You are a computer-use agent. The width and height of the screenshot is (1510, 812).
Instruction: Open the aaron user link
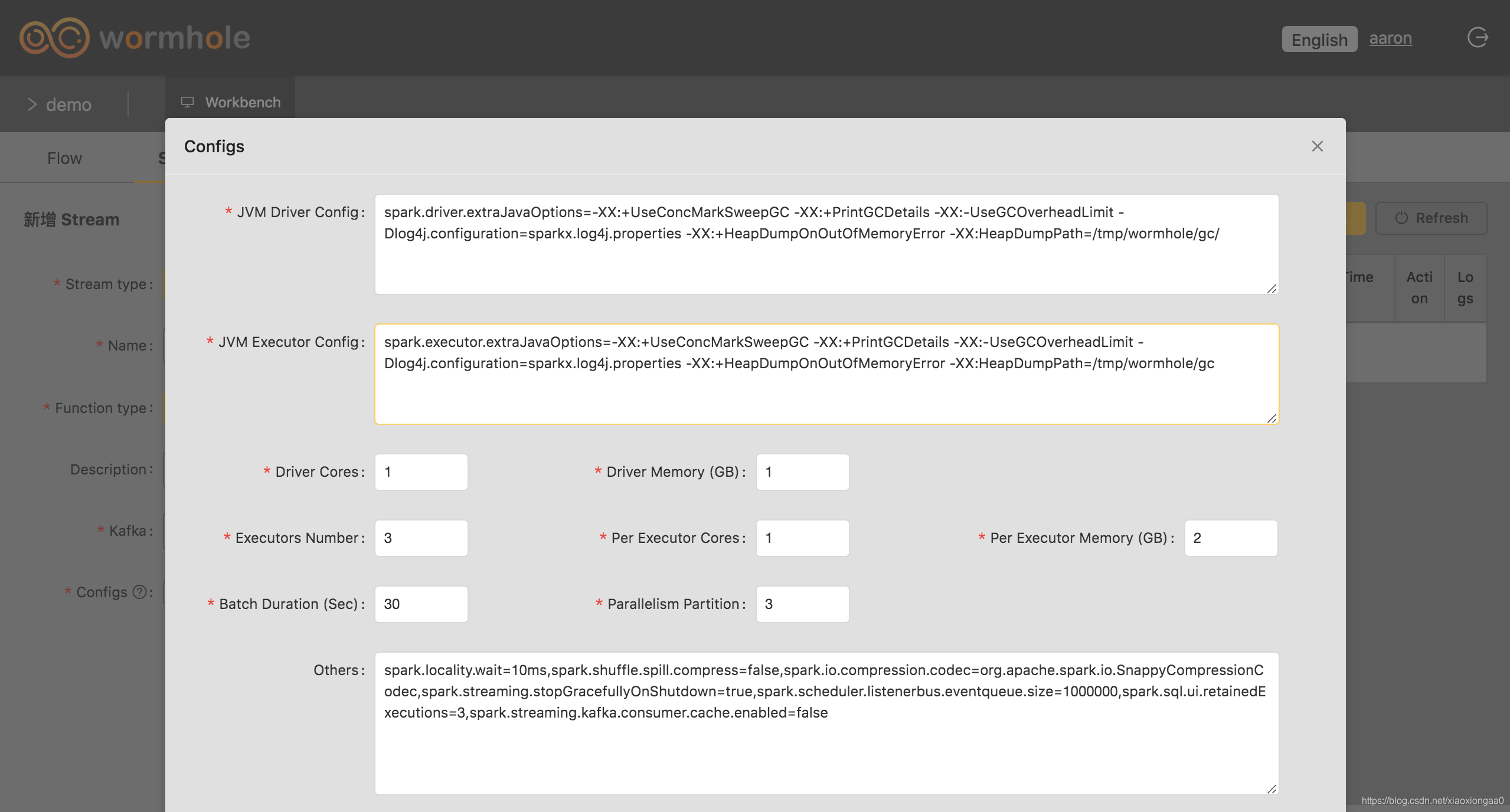pyautogui.click(x=1390, y=38)
